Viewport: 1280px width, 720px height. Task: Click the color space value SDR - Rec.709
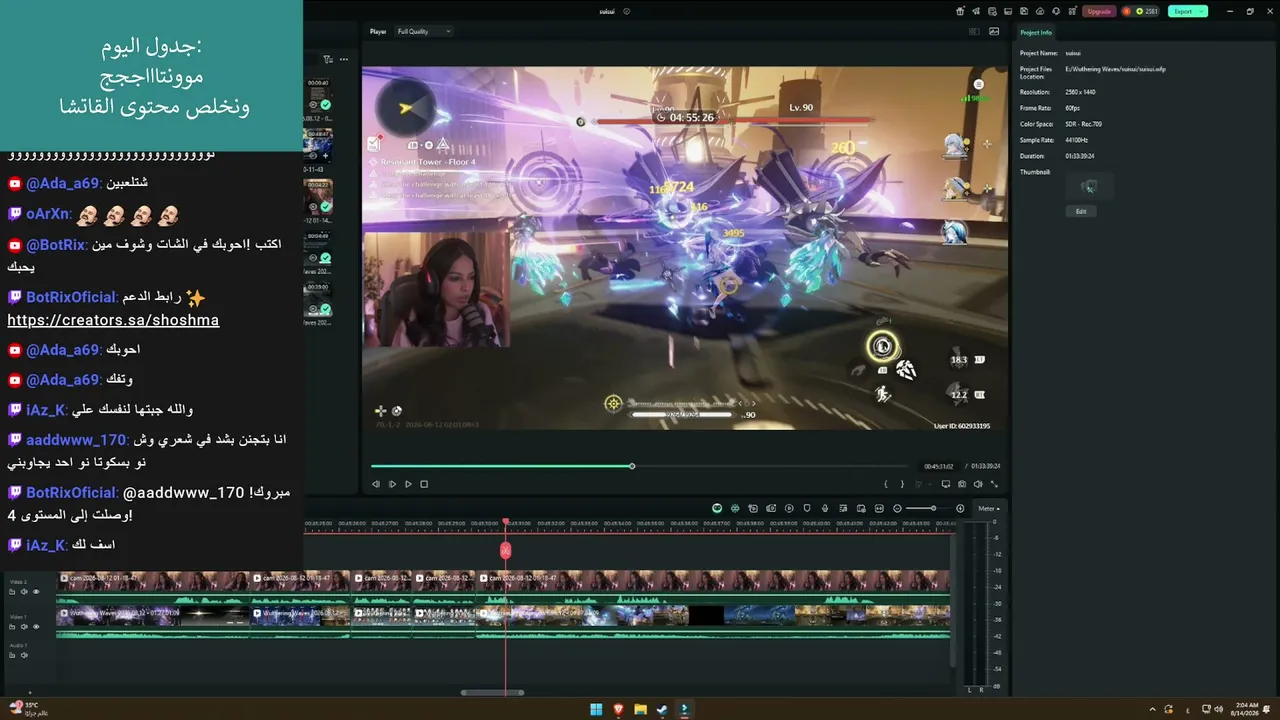[1084, 124]
